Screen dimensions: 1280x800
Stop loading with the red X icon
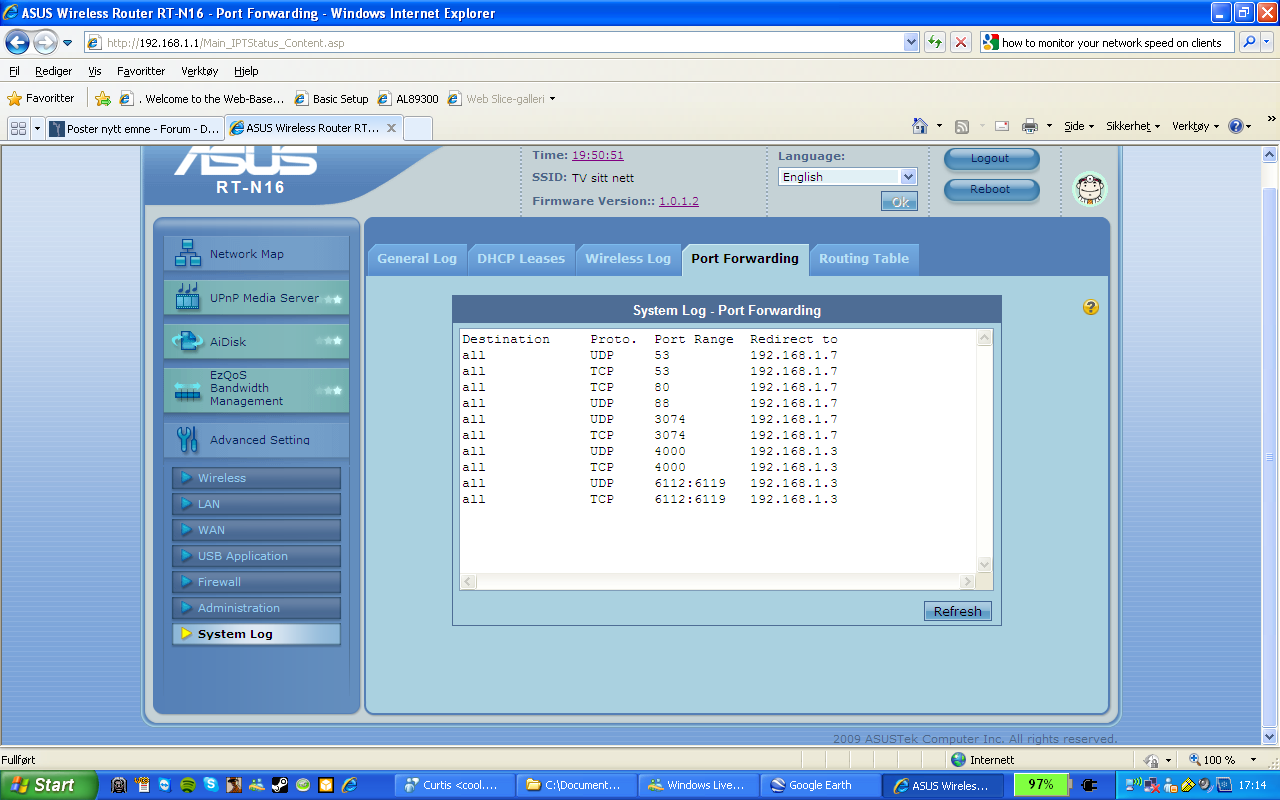(960, 43)
